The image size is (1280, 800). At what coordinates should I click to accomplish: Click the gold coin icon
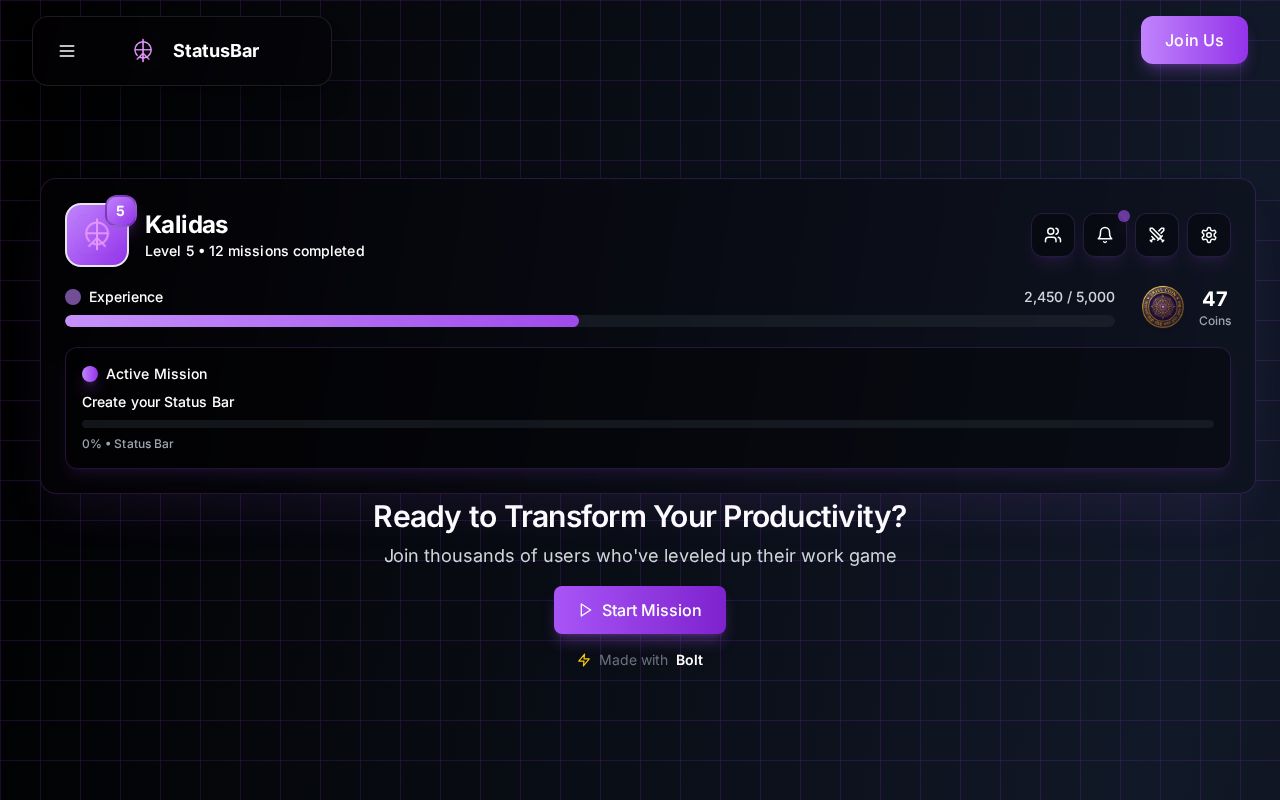point(1163,307)
